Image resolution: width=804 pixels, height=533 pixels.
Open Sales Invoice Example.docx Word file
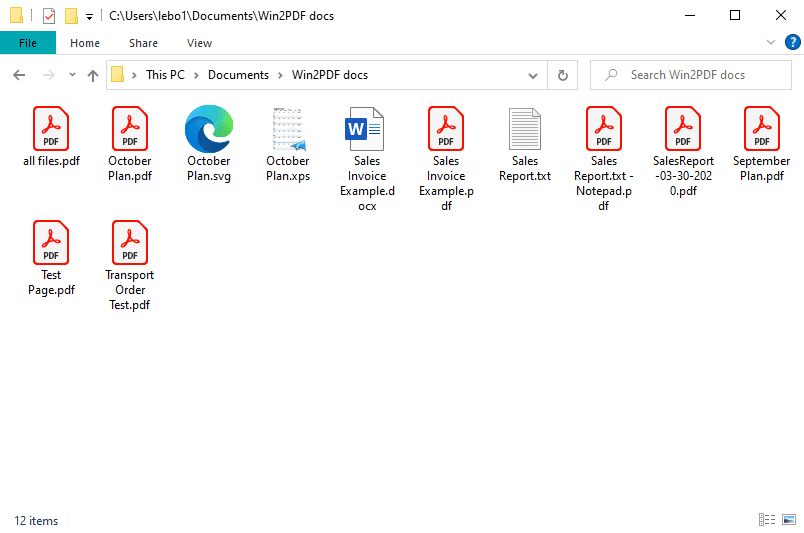pos(366,129)
